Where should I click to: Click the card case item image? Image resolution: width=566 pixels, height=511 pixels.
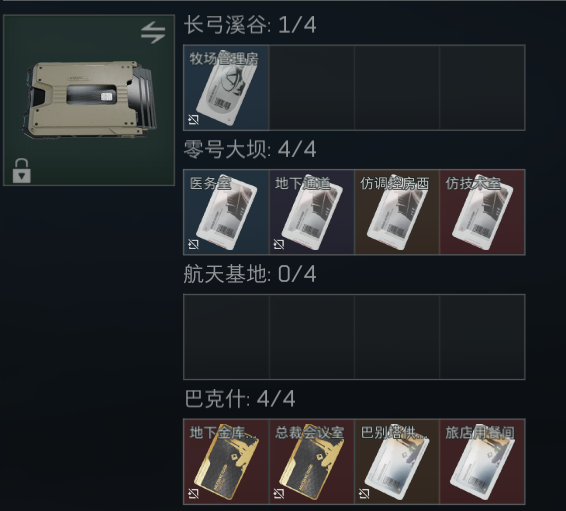tap(90, 99)
